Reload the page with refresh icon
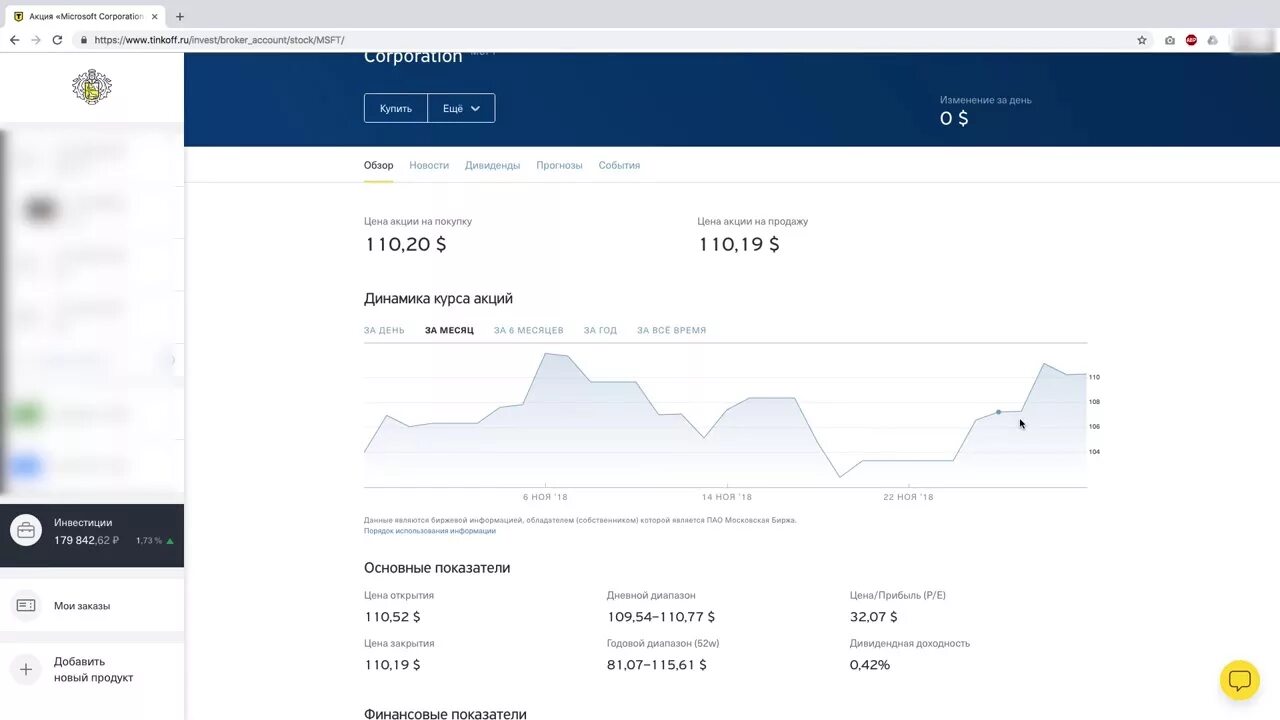 [x=57, y=40]
